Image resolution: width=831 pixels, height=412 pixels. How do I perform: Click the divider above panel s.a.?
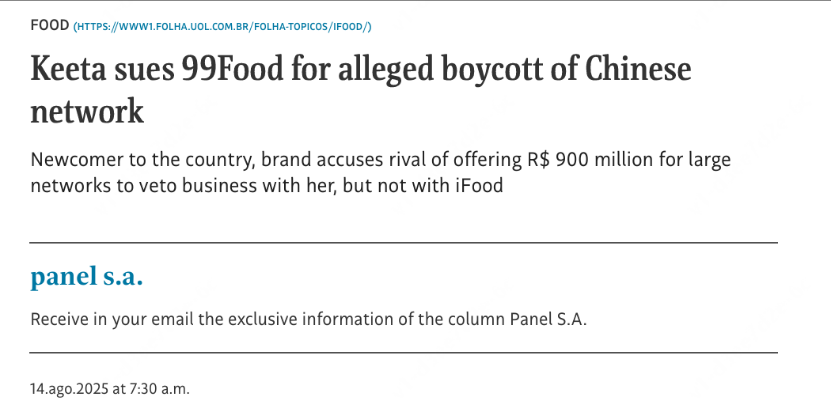pyautogui.click(x=403, y=243)
